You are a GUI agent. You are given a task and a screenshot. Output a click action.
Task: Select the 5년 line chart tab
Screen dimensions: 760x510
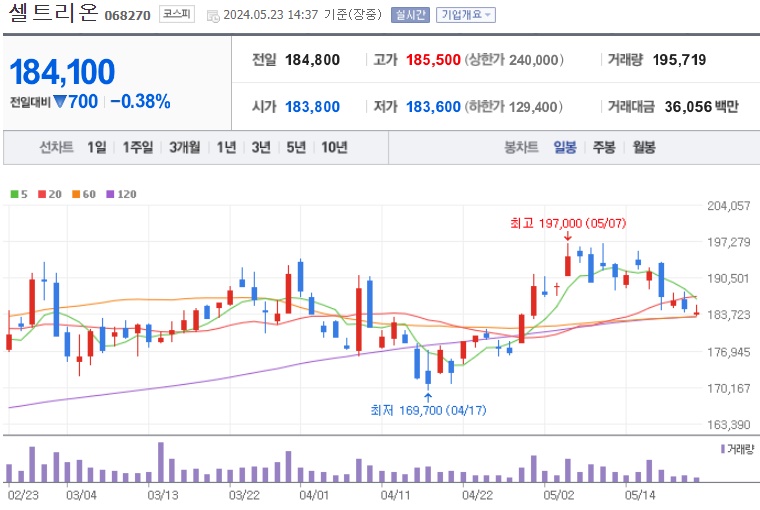[x=296, y=147]
